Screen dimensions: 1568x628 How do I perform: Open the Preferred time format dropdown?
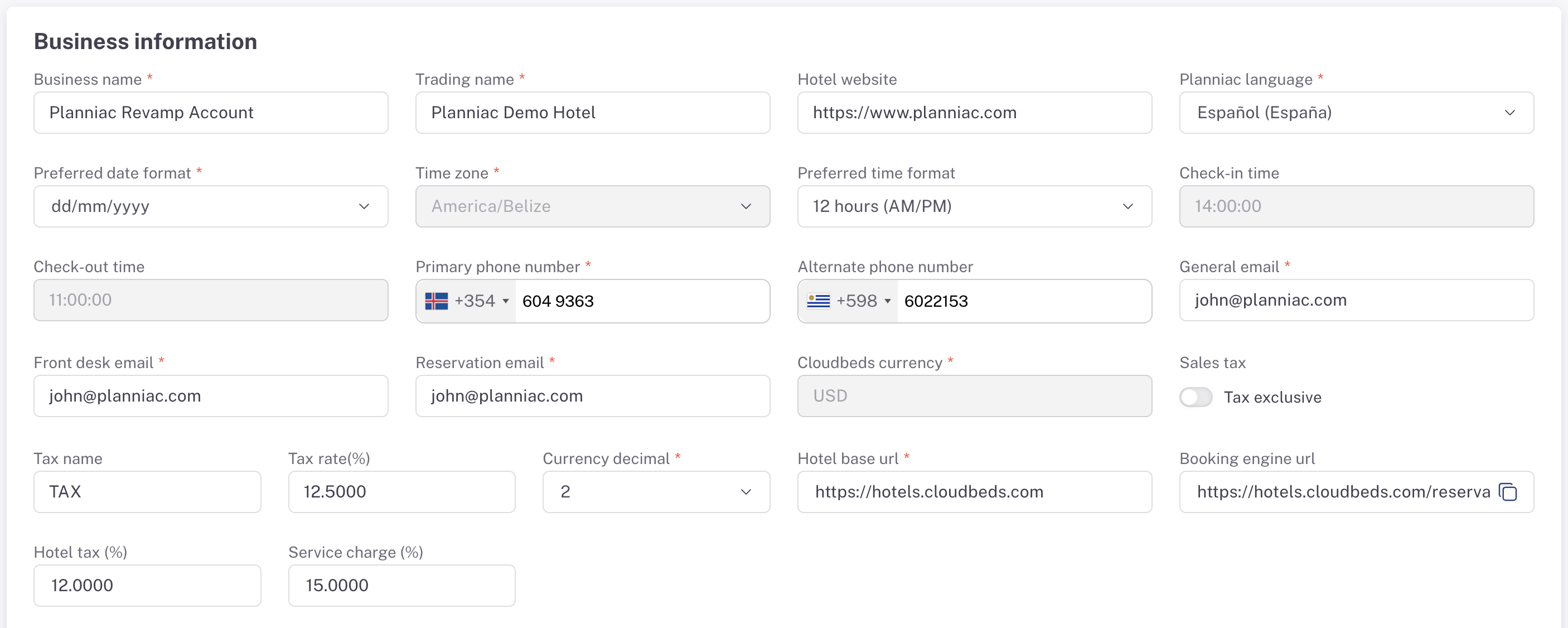click(x=975, y=206)
